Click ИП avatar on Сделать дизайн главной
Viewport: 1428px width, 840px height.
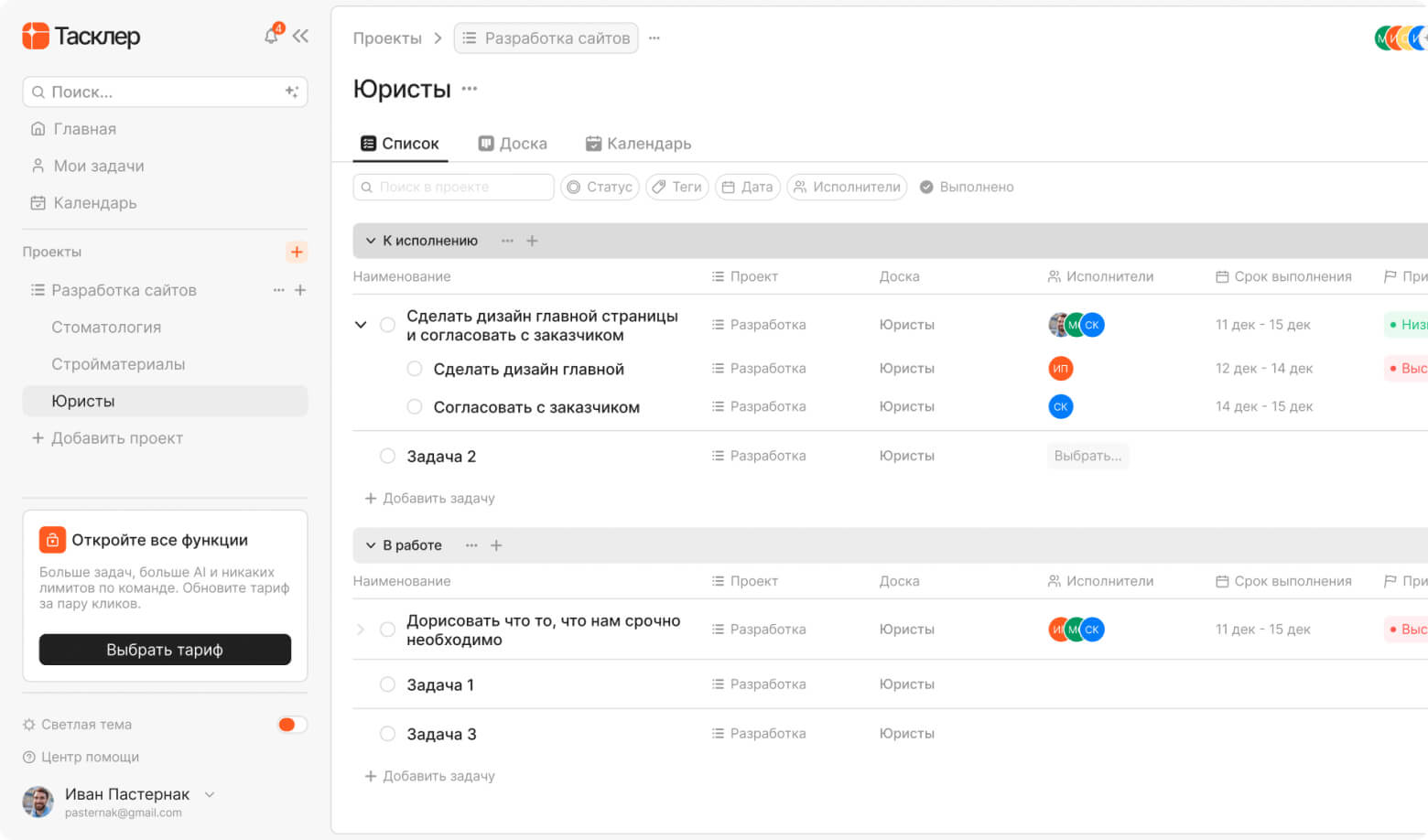[1060, 369]
